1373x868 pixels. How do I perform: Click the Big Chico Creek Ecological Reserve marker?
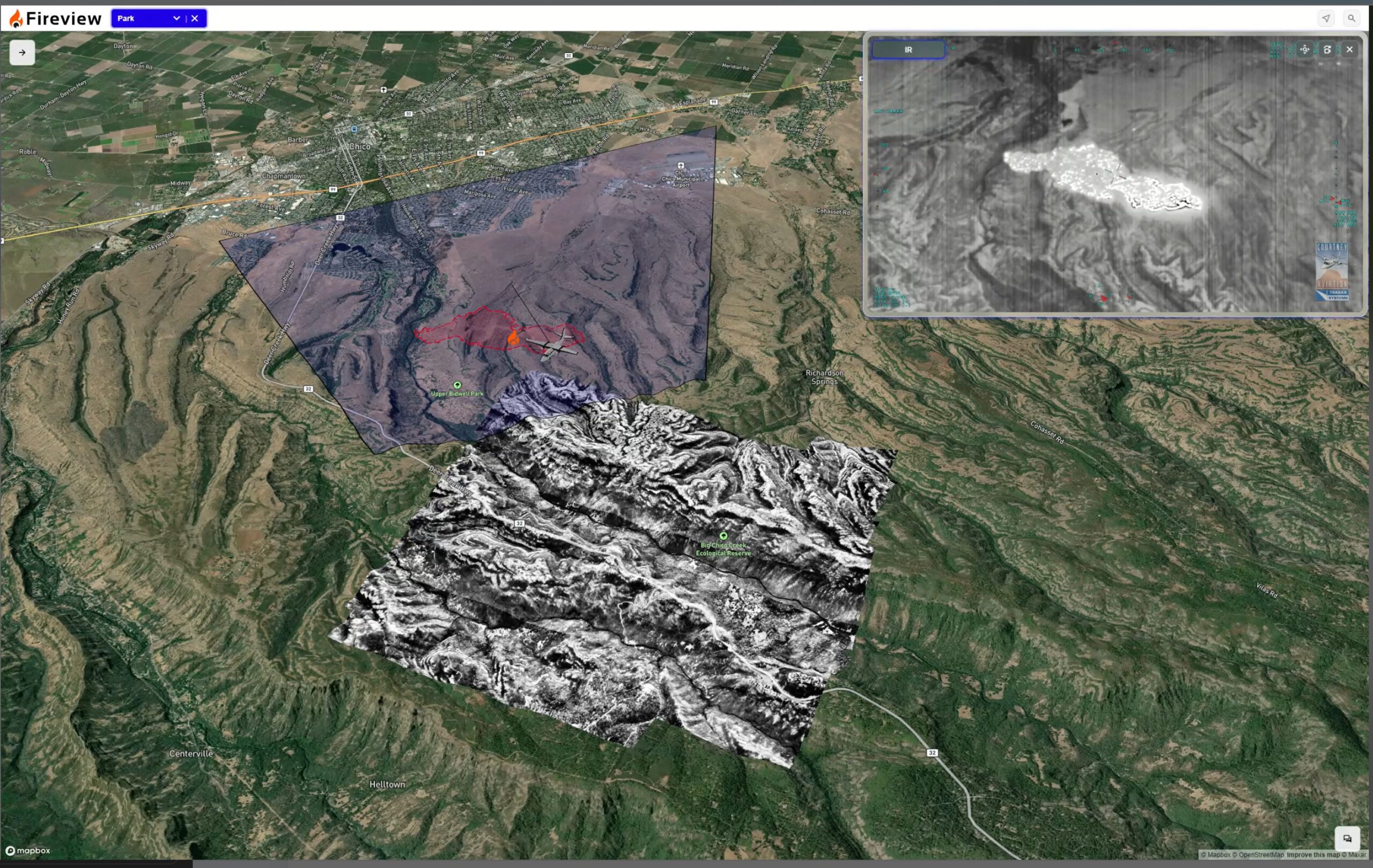tap(723, 536)
